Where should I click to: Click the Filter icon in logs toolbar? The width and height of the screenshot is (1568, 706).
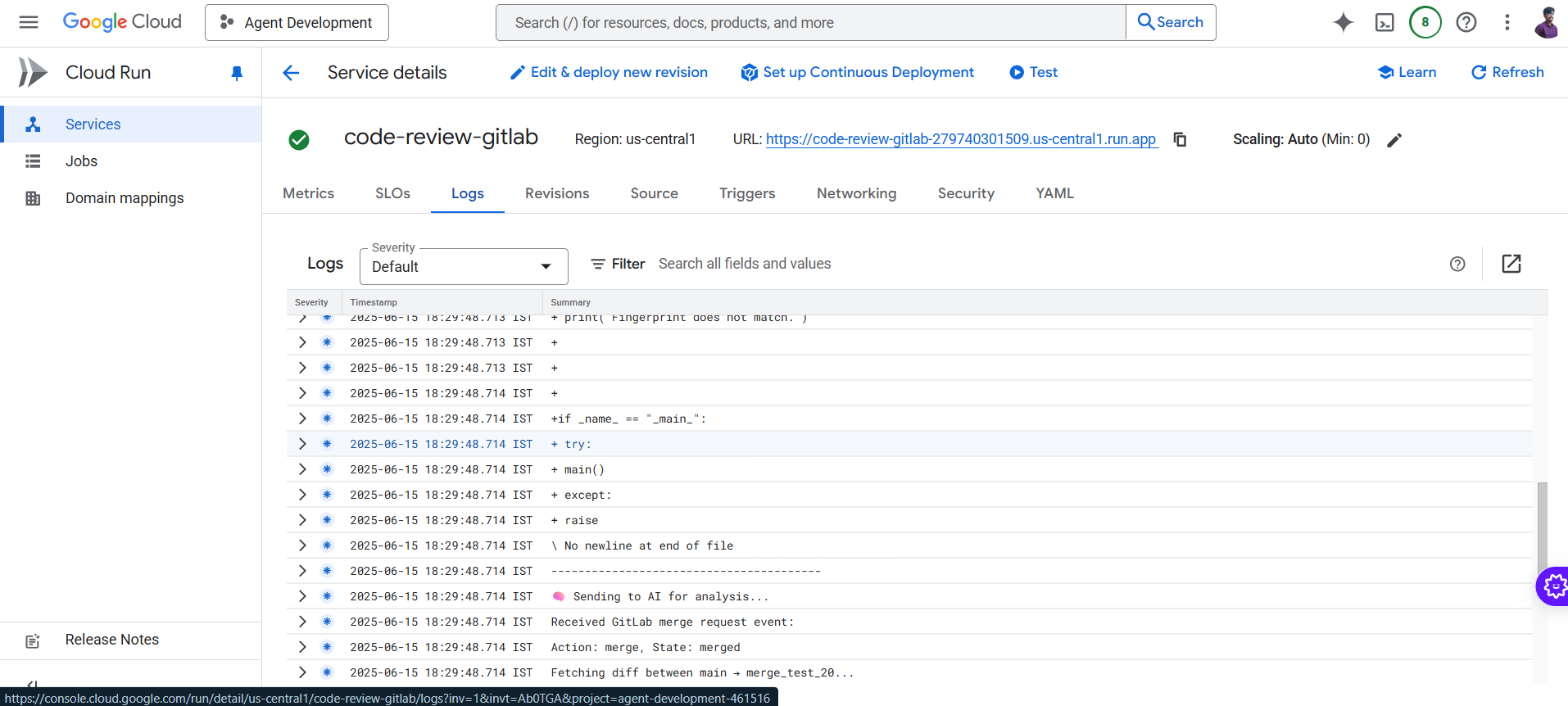click(x=598, y=264)
